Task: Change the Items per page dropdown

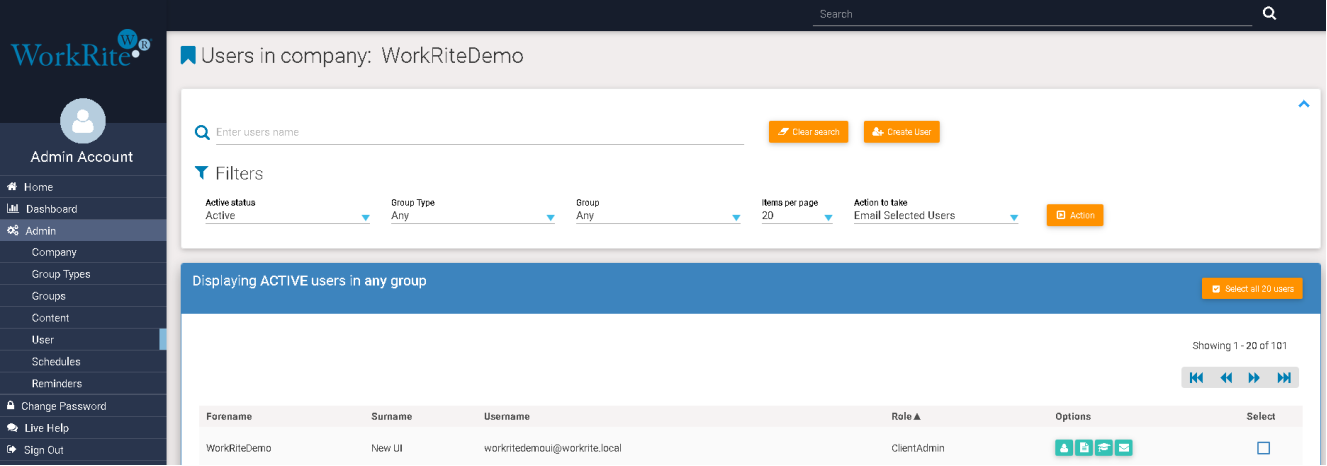Action: (796, 216)
